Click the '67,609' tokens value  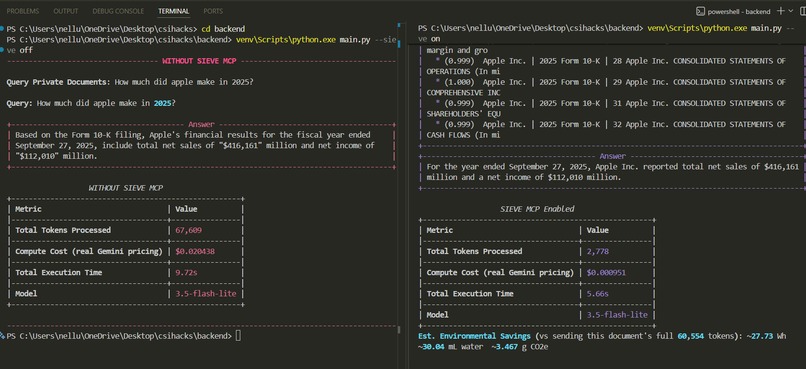tap(188, 230)
